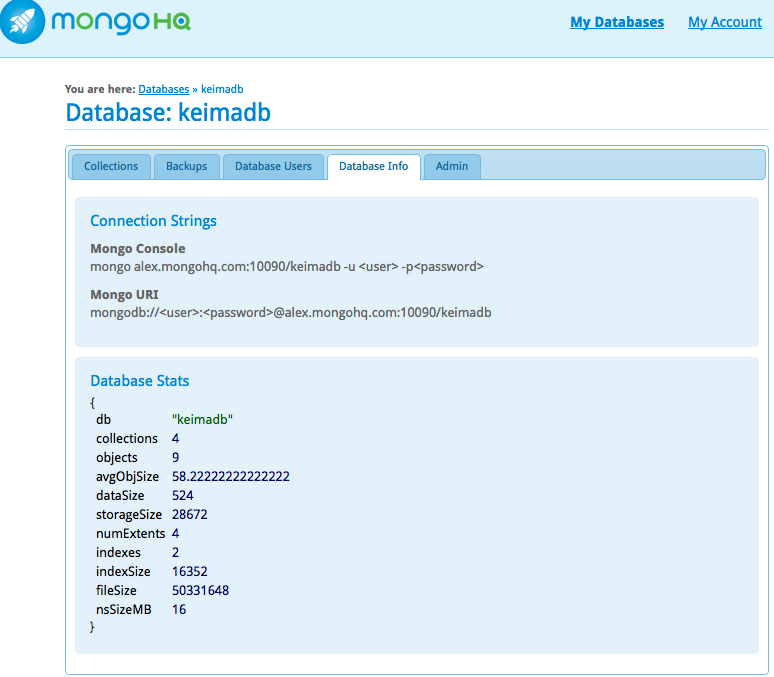Select the Database Info tab
This screenshot has width=774, height=677.
pyautogui.click(x=374, y=166)
